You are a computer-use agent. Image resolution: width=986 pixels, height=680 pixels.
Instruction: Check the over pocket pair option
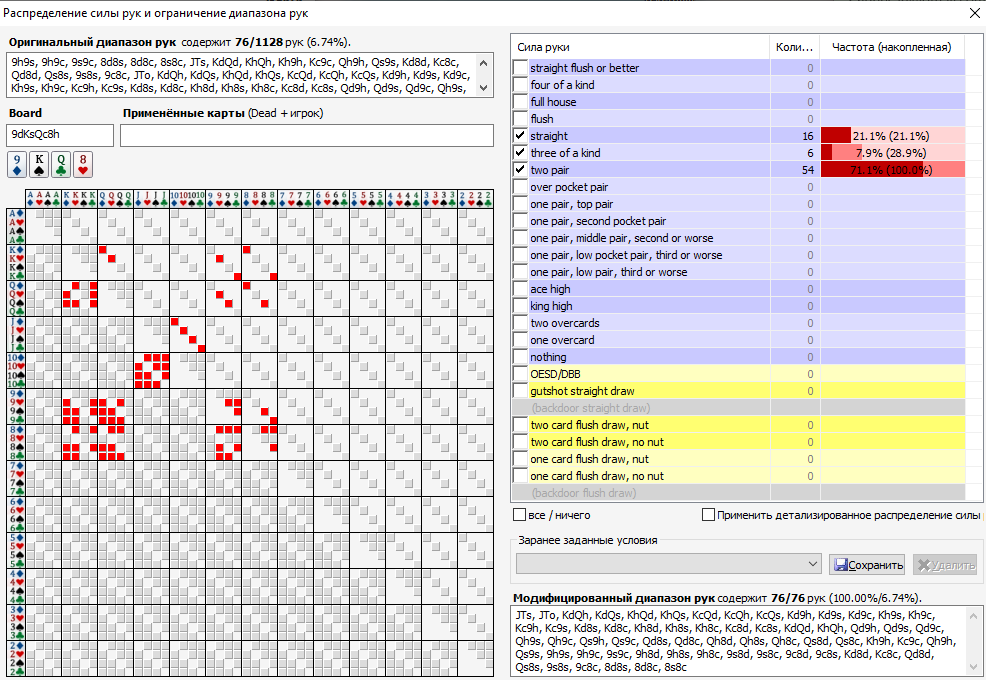click(520, 187)
